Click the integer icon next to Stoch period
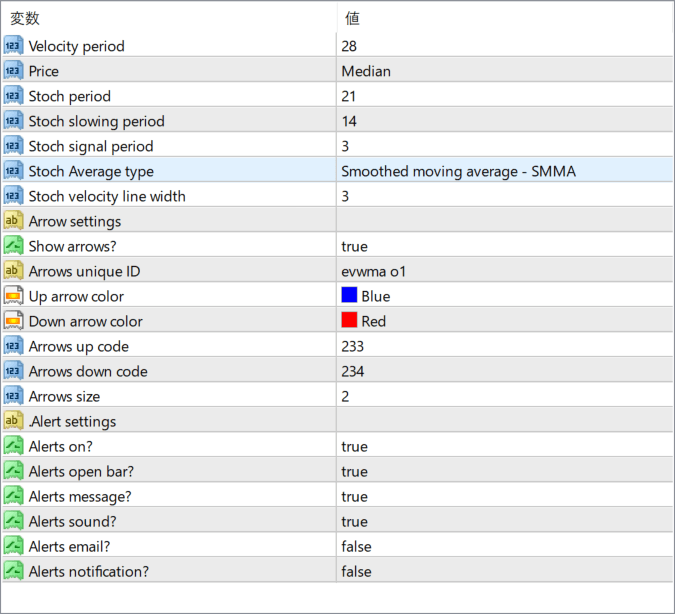 coord(13,96)
